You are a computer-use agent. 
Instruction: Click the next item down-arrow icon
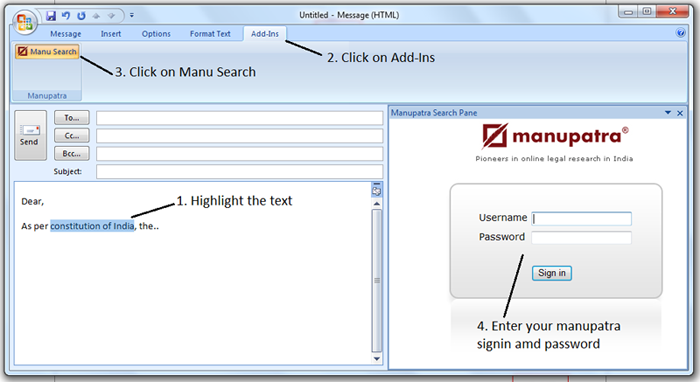click(111, 16)
